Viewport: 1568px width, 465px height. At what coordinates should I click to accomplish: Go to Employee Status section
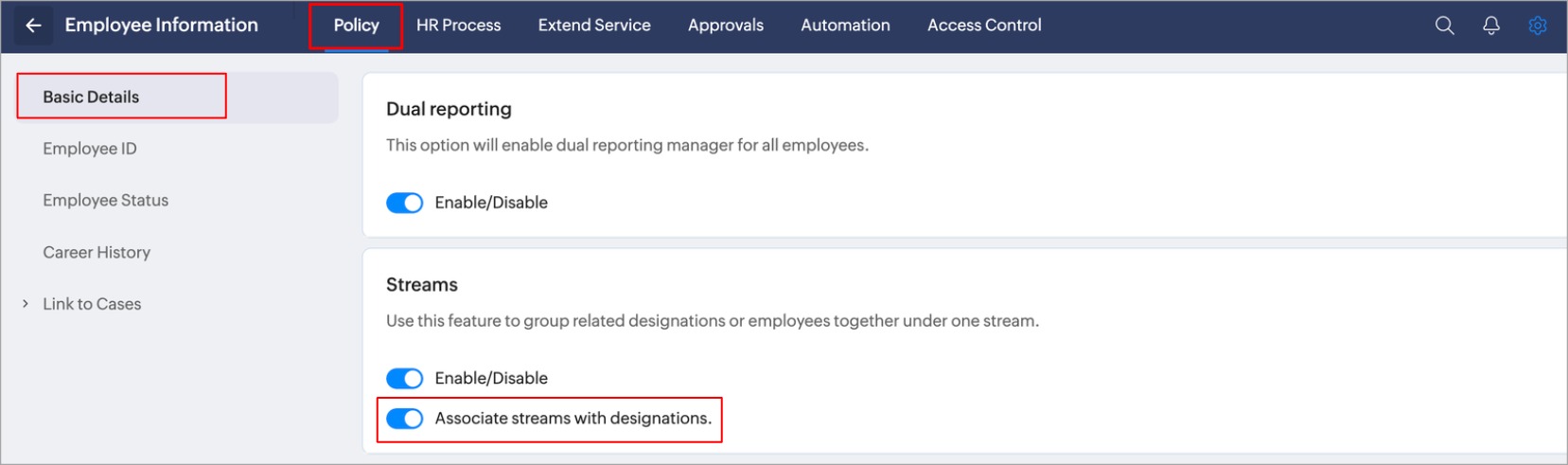coord(105,201)
